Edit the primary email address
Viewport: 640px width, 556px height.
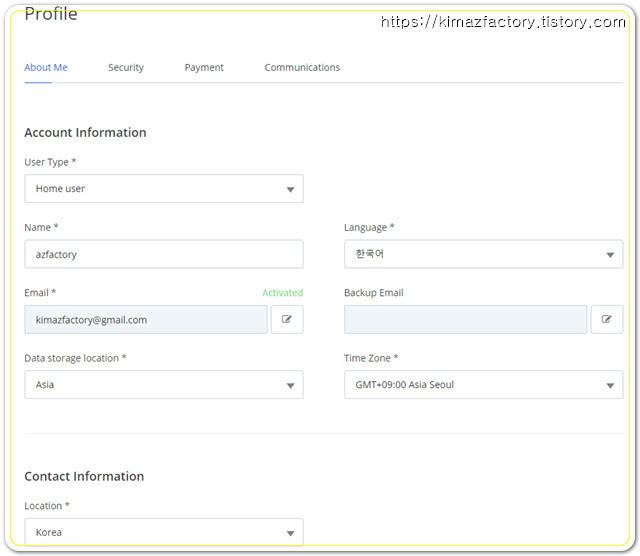pyautogui.click(x=287, y=319)
